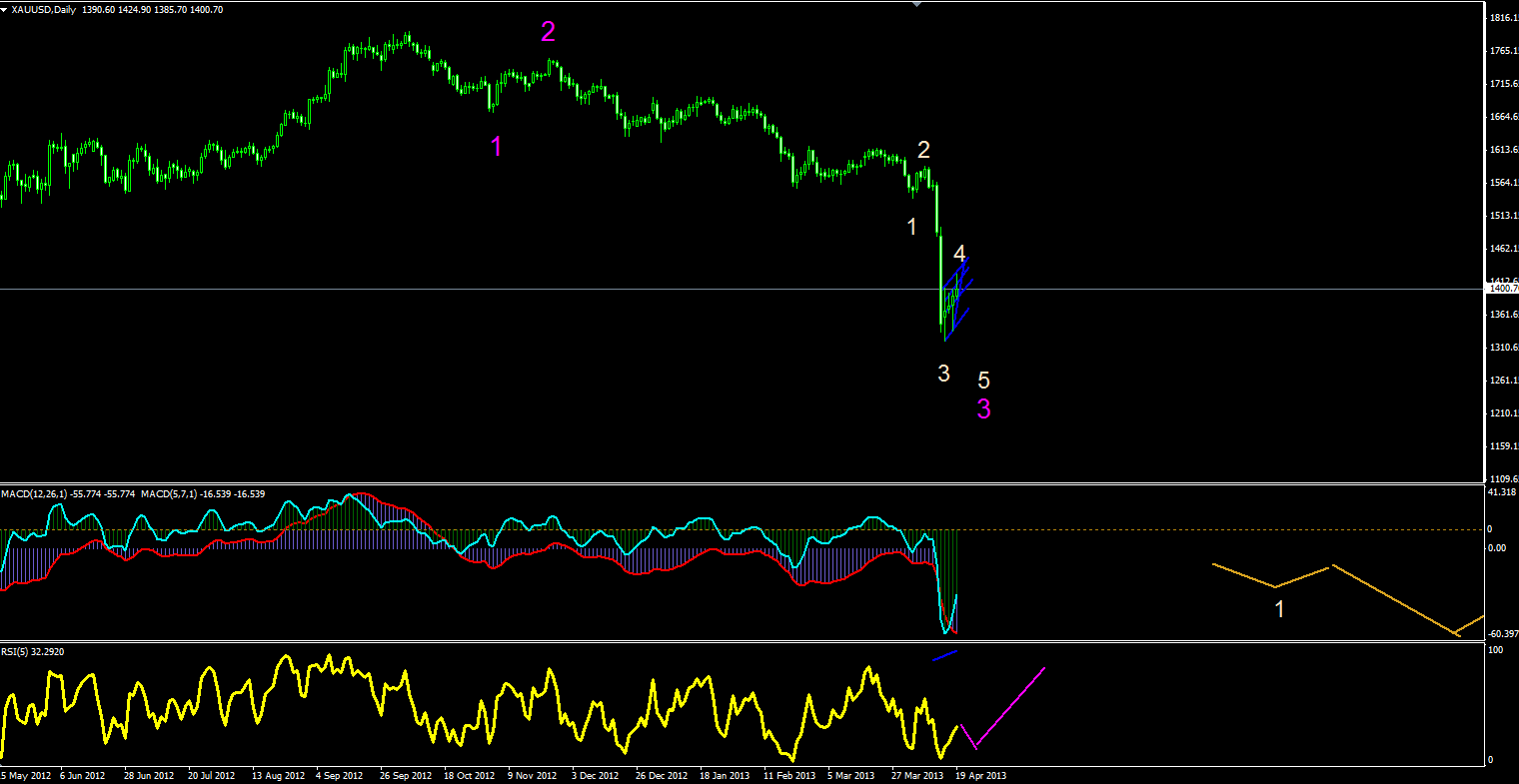Select the 41.318 MACD scale value
Screen dimensions: 1519x784
(1501, 492)
